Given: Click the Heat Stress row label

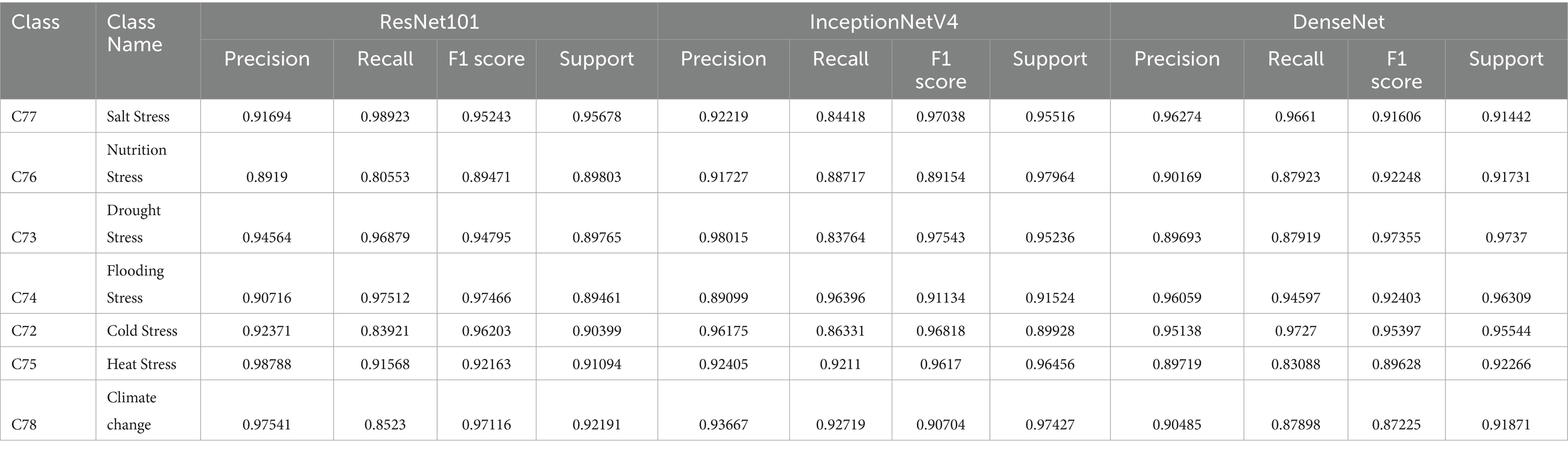Looking at the screenshot, I should 141,364.
